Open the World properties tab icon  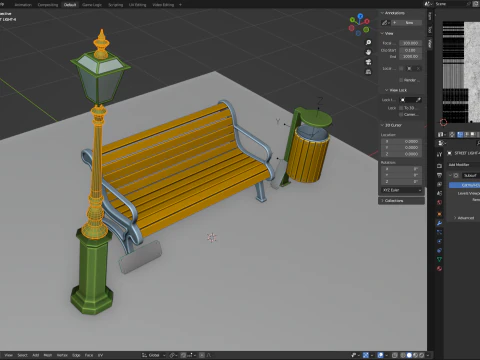(x=439, y=203)
